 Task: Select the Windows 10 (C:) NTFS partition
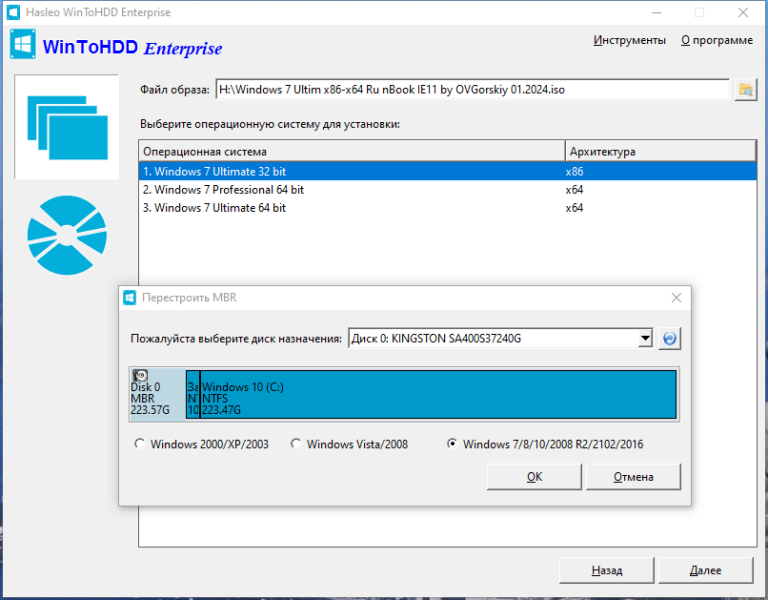(x=438, y=394)
